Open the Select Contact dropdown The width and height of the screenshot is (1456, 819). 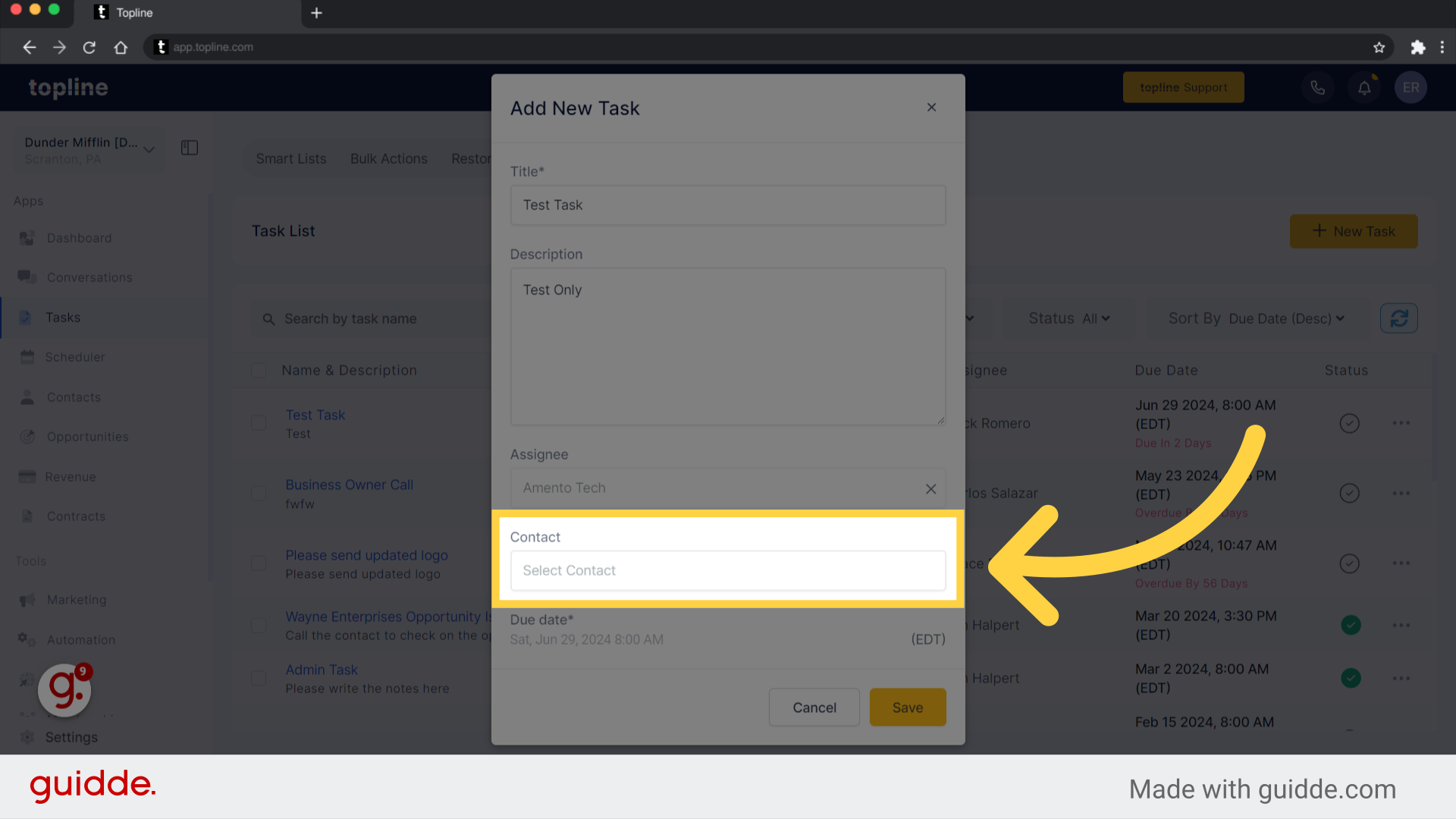coord(728,571)
